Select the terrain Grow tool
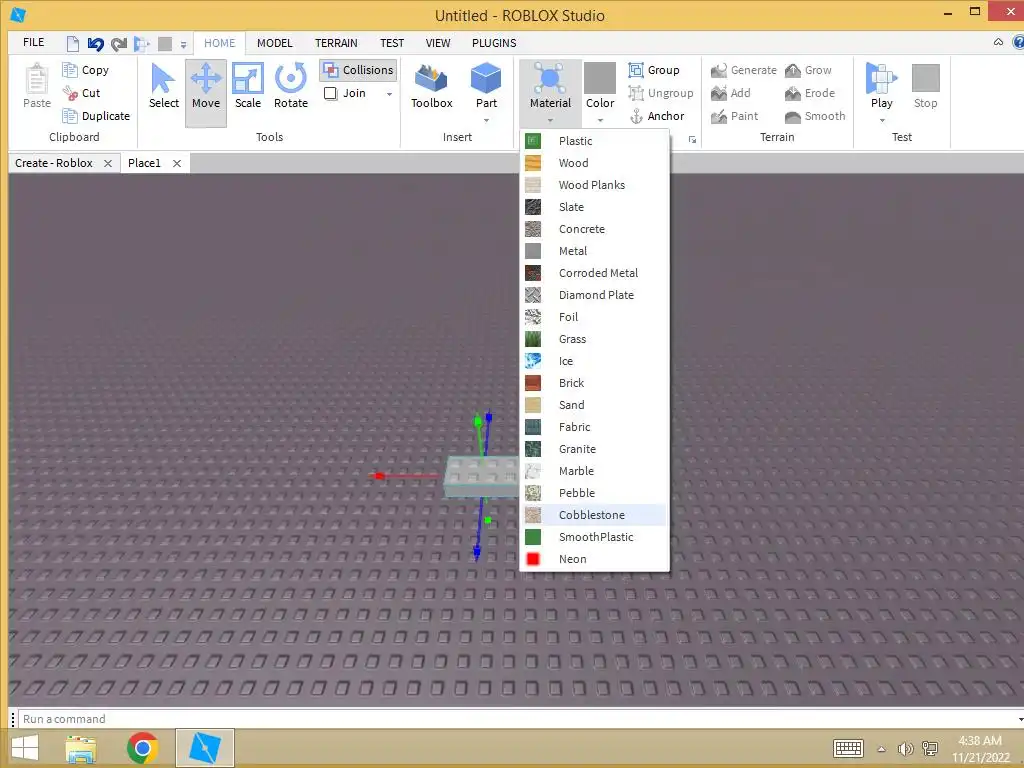This screenshot has width=1024, height=768. (x=808, y=70)
